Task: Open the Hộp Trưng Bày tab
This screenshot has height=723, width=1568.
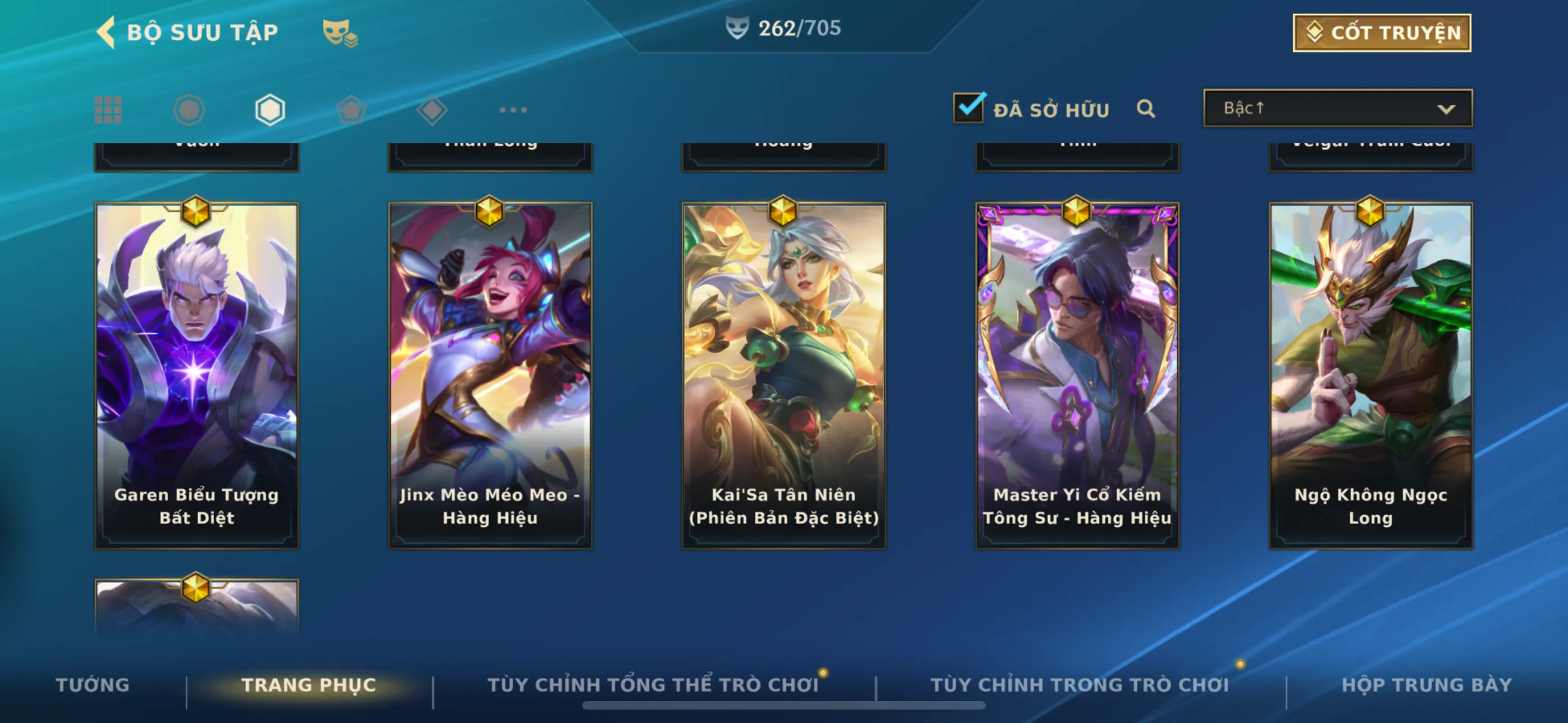Action: click(1426, 685)
